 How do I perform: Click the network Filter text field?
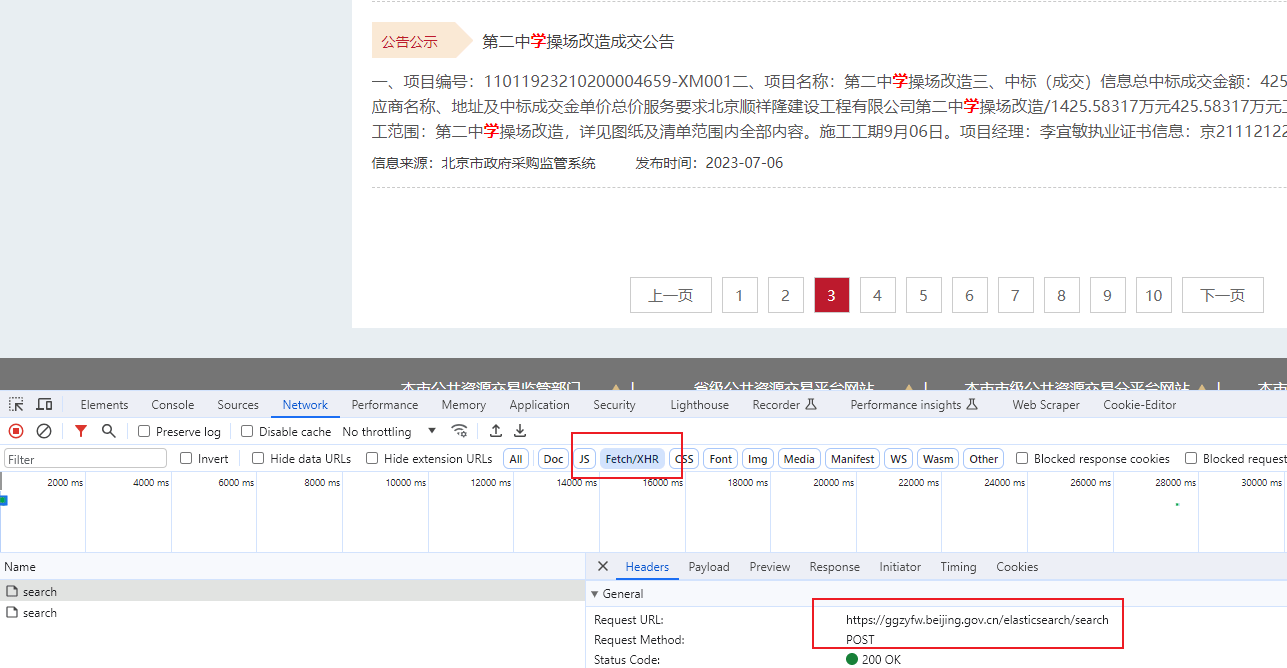[86, 459]
